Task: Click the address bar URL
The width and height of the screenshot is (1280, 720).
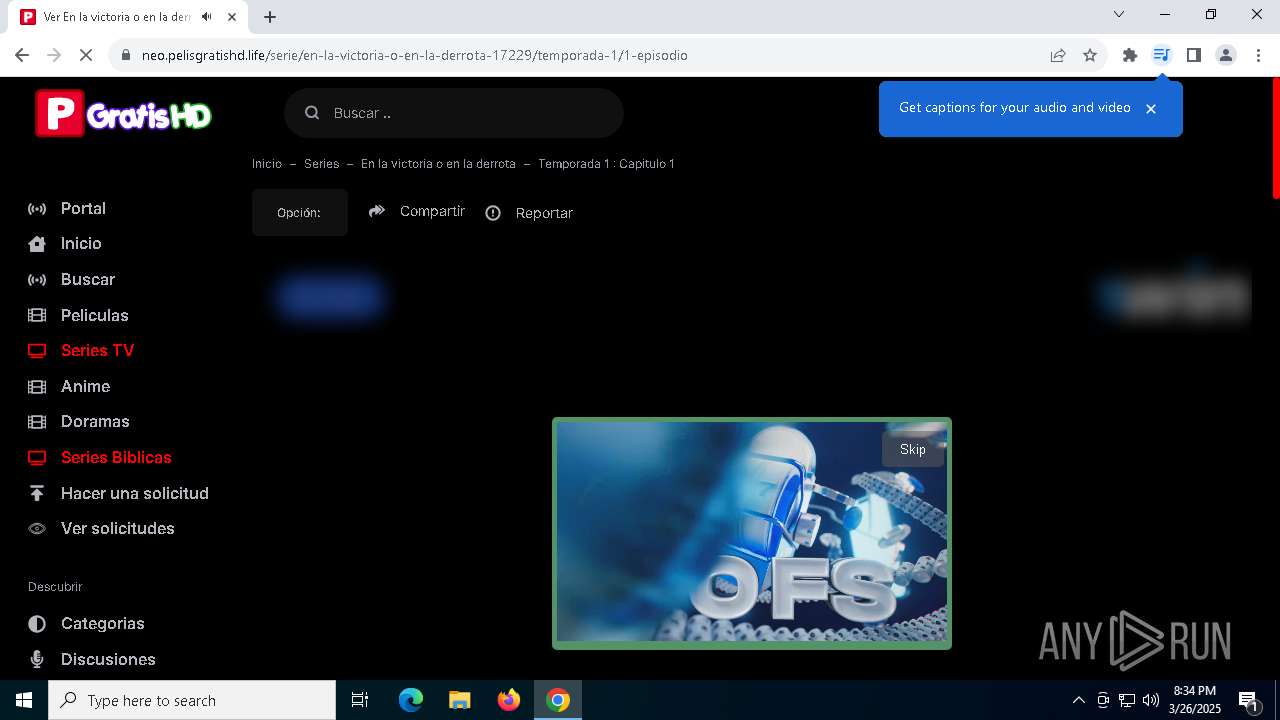Action: 415,55
